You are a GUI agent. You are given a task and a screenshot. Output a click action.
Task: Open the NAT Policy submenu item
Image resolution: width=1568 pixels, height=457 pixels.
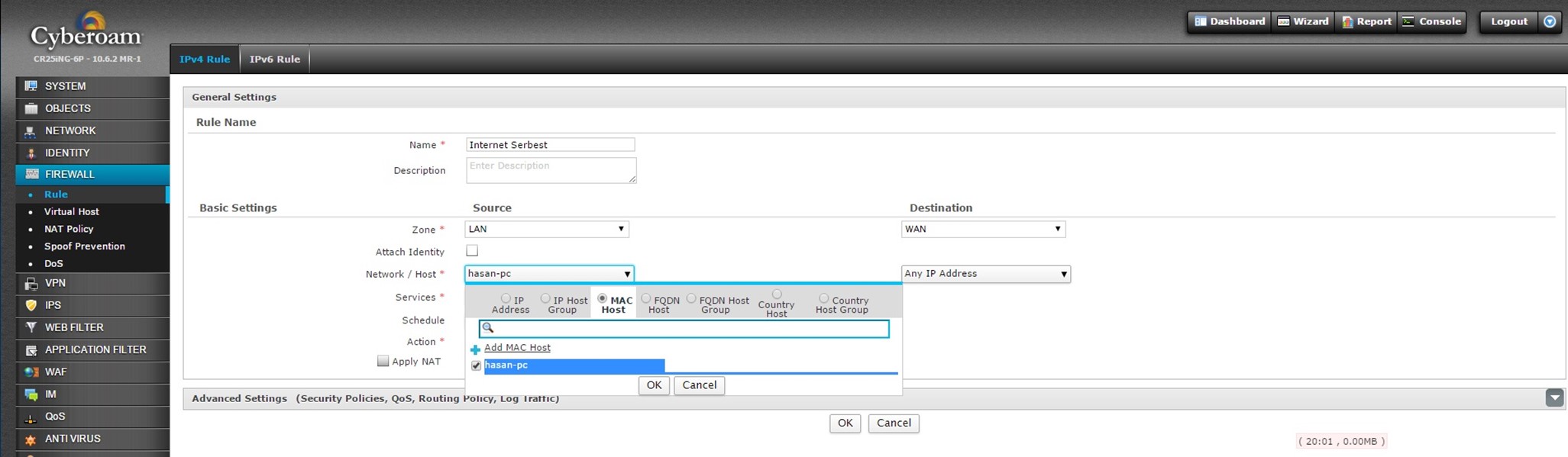click(69, 229)
